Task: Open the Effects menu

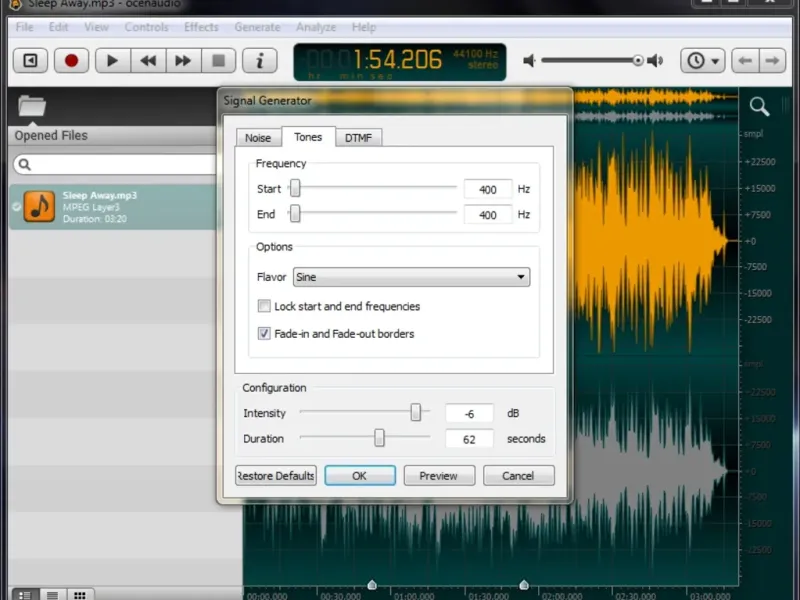Action: click(x=201, y=27)
